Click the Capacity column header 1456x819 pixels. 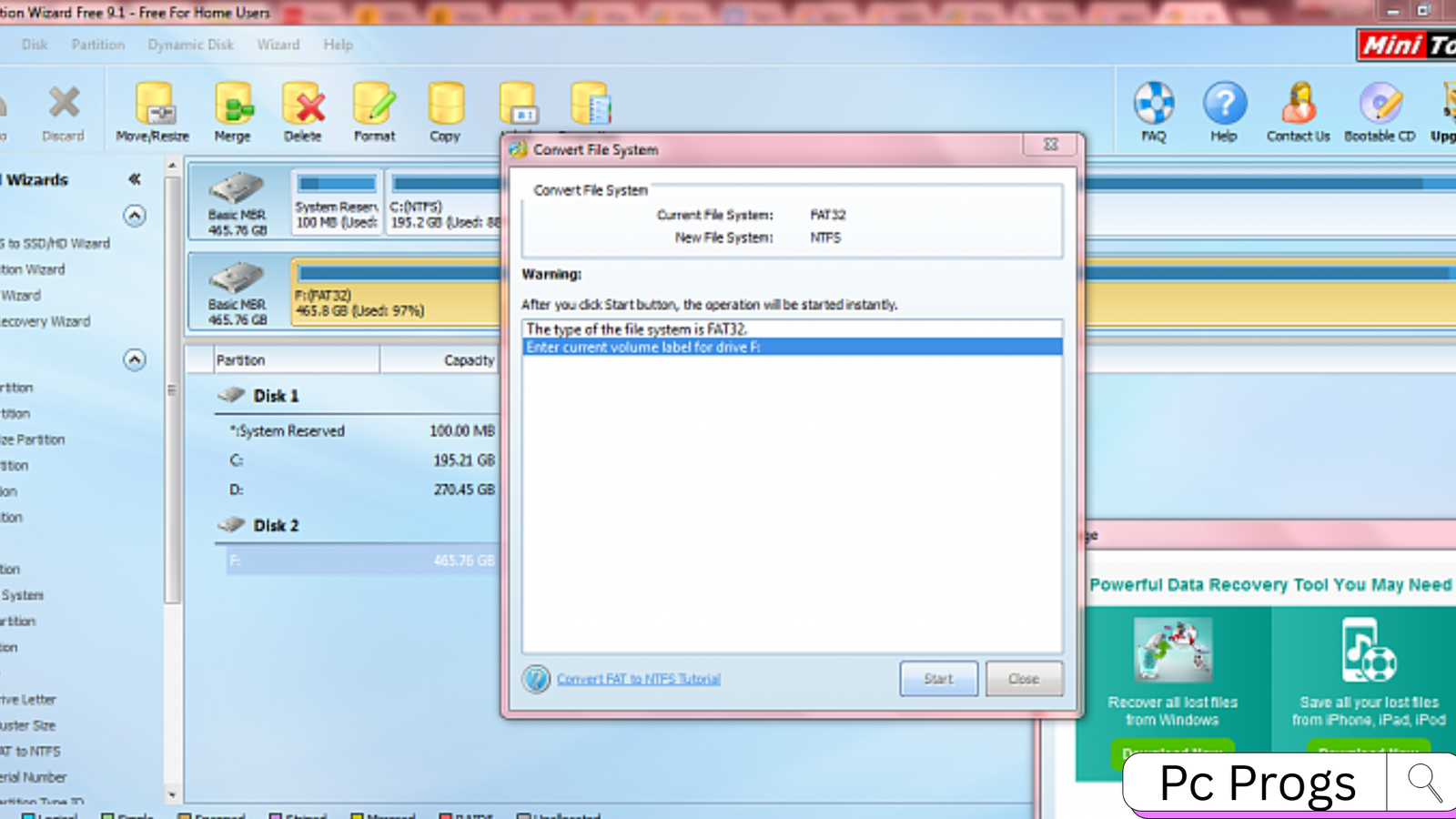(440, 360)
